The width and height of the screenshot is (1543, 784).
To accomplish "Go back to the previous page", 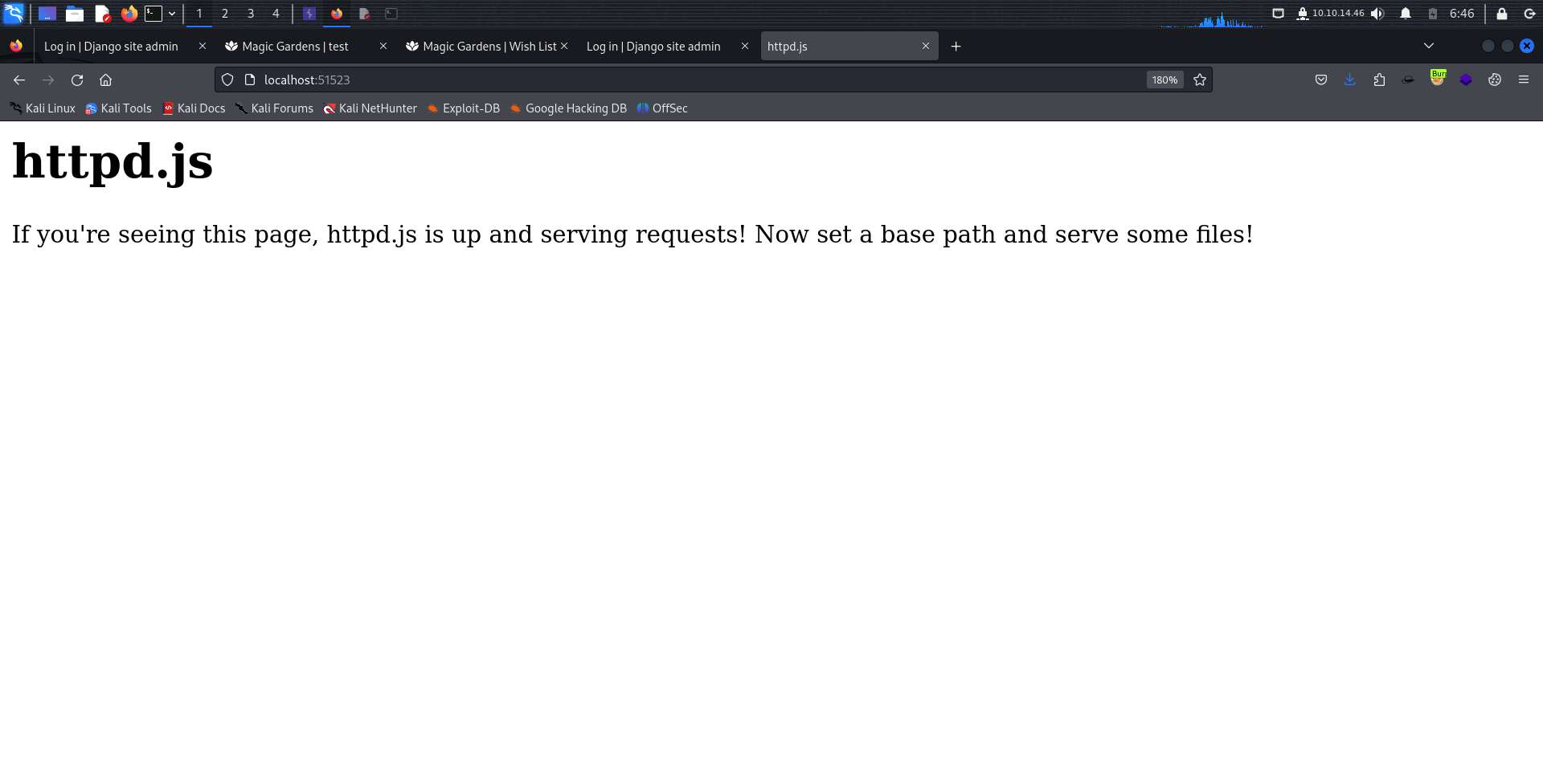I will pos(19,80).
